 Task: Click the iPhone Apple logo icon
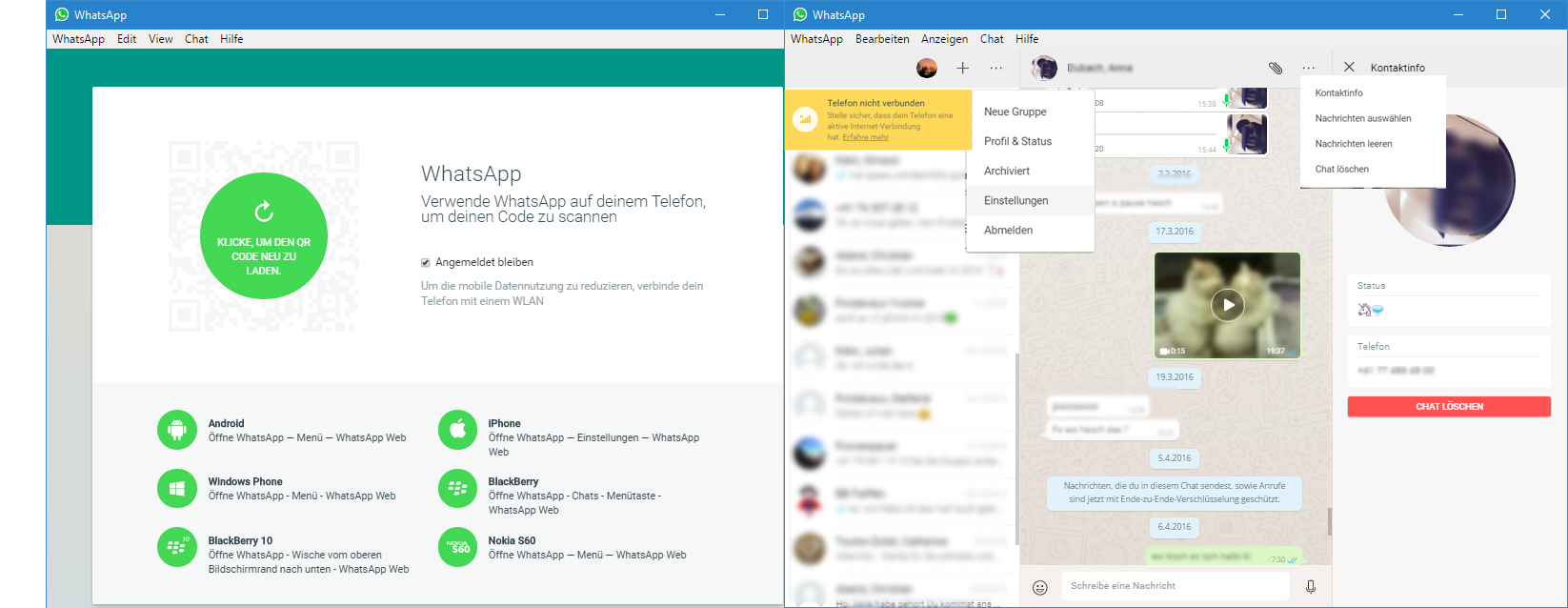[457, 430]
